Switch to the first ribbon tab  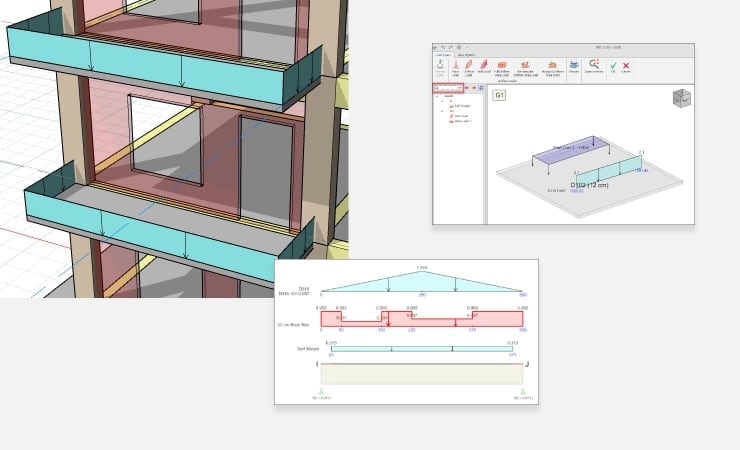pos(443,55)
